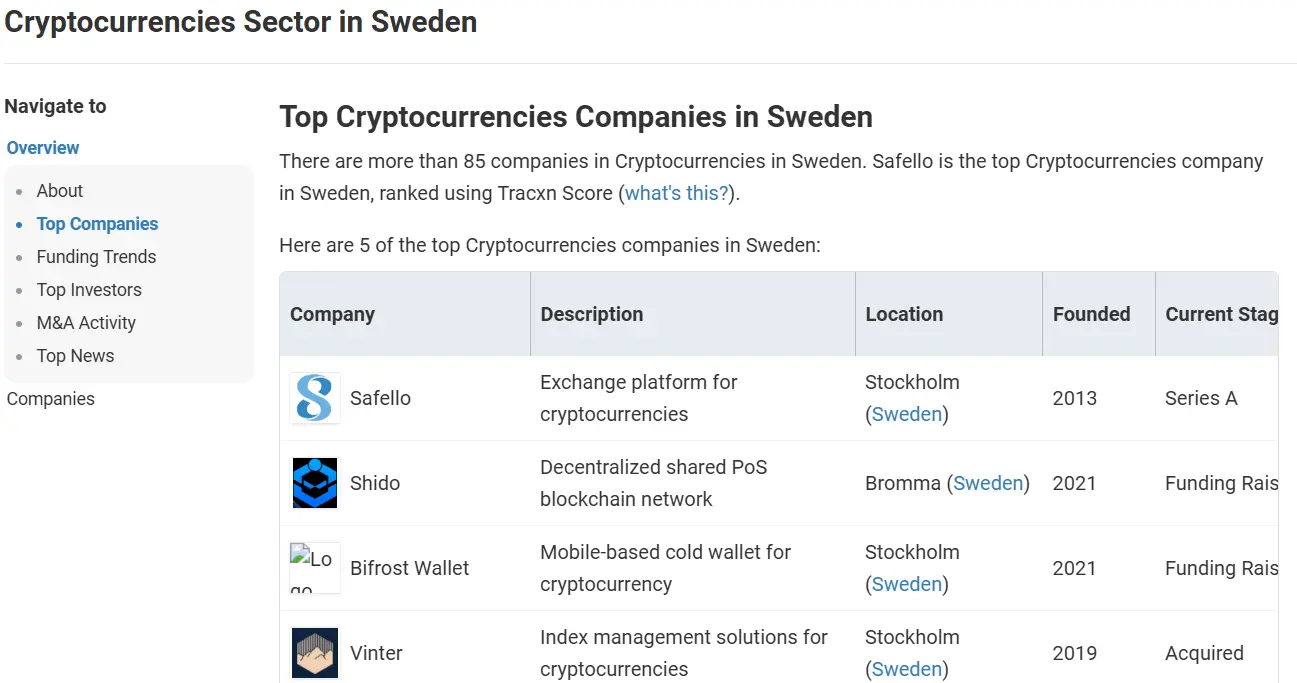Jump to Funding Trends section
The height and width of the screenshot is (683, 1297).
coord(96,257)
